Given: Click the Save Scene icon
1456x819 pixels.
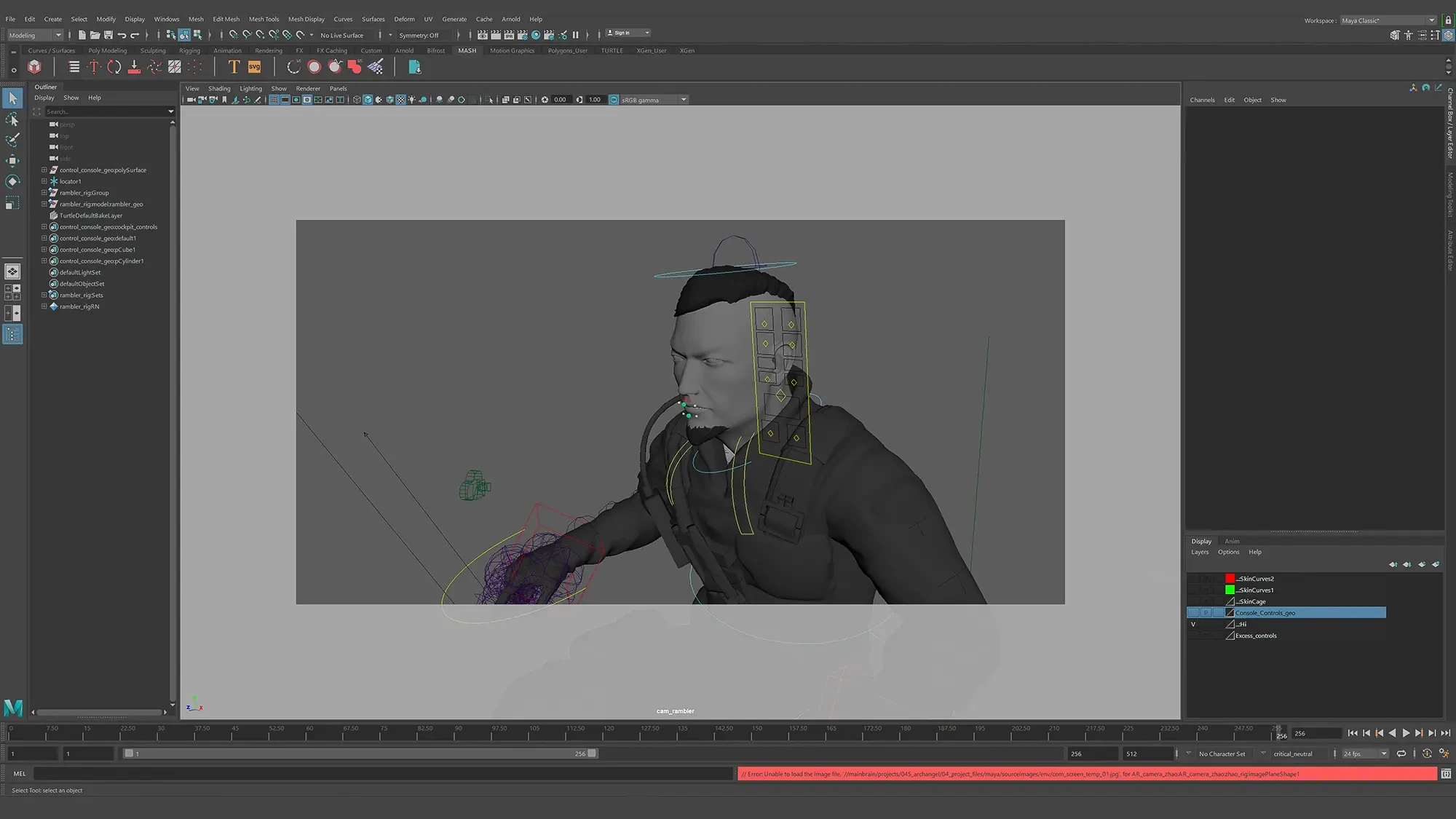Looking at the screenshot, I should (x=108, y=35).
